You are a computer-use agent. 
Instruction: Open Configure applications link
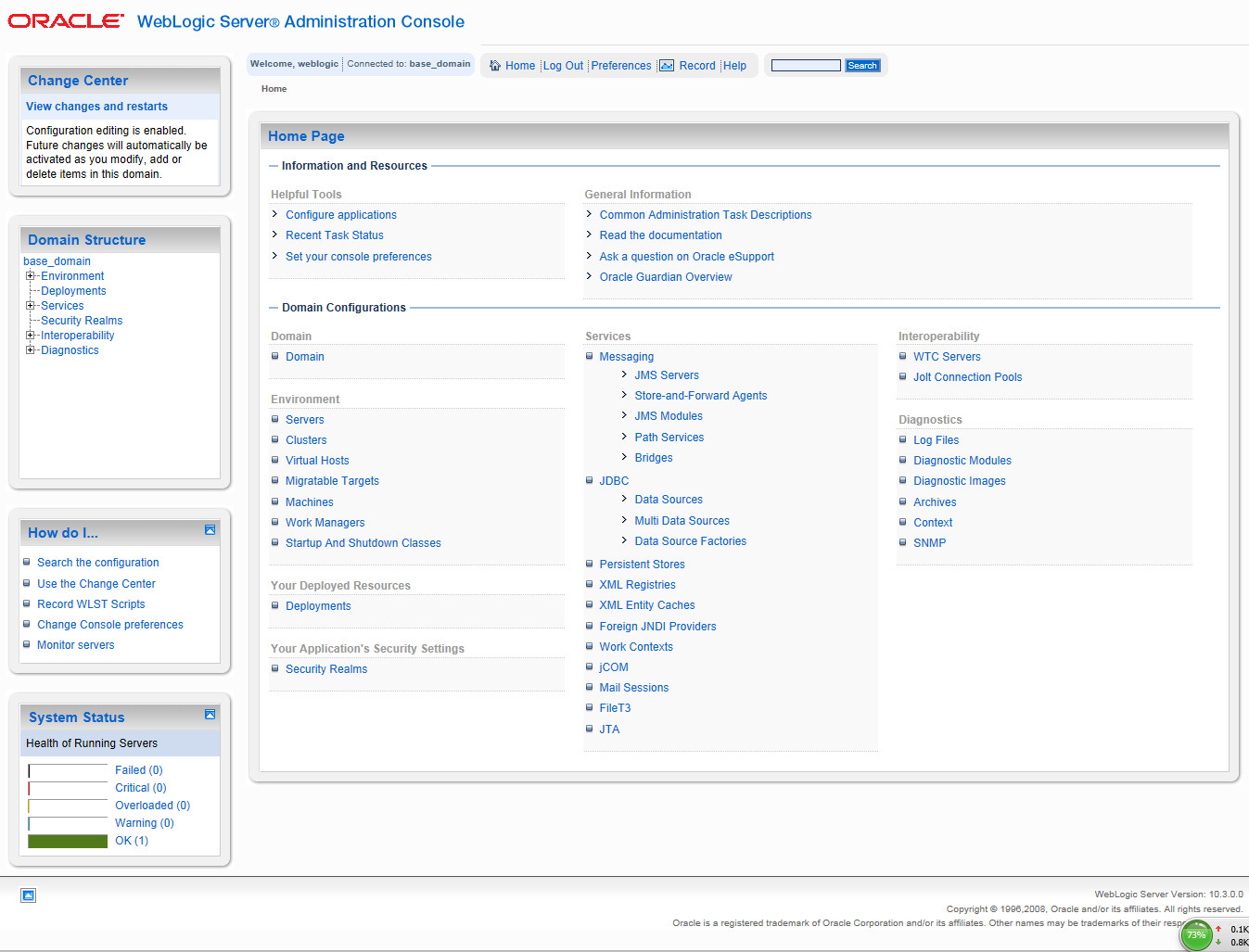(341, 215)
